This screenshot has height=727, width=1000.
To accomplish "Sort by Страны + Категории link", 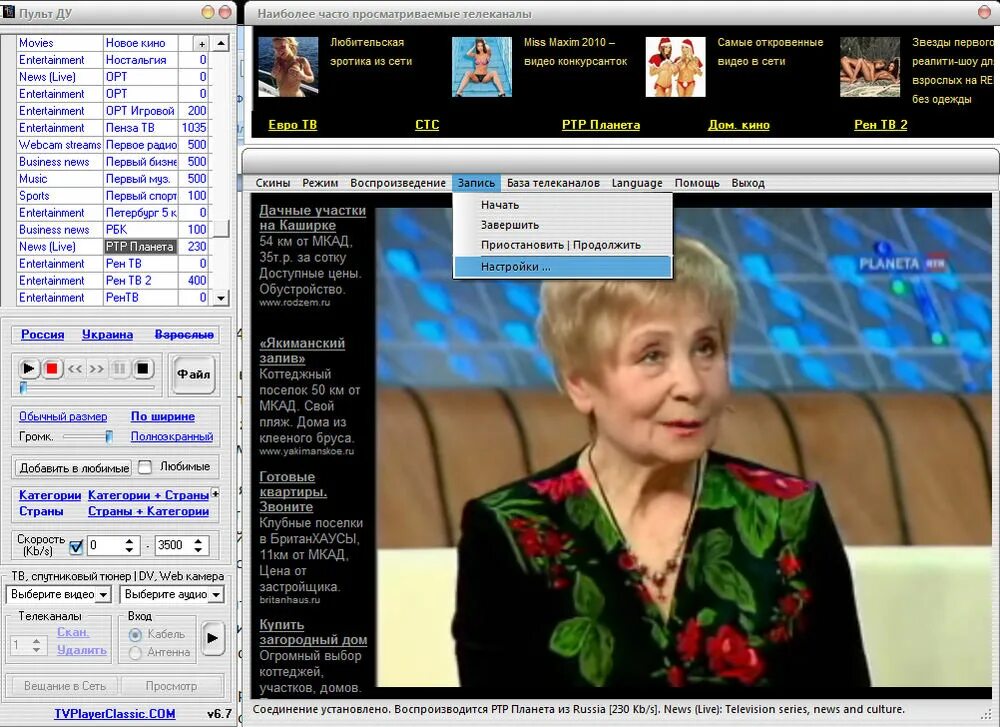I will 148,511.
